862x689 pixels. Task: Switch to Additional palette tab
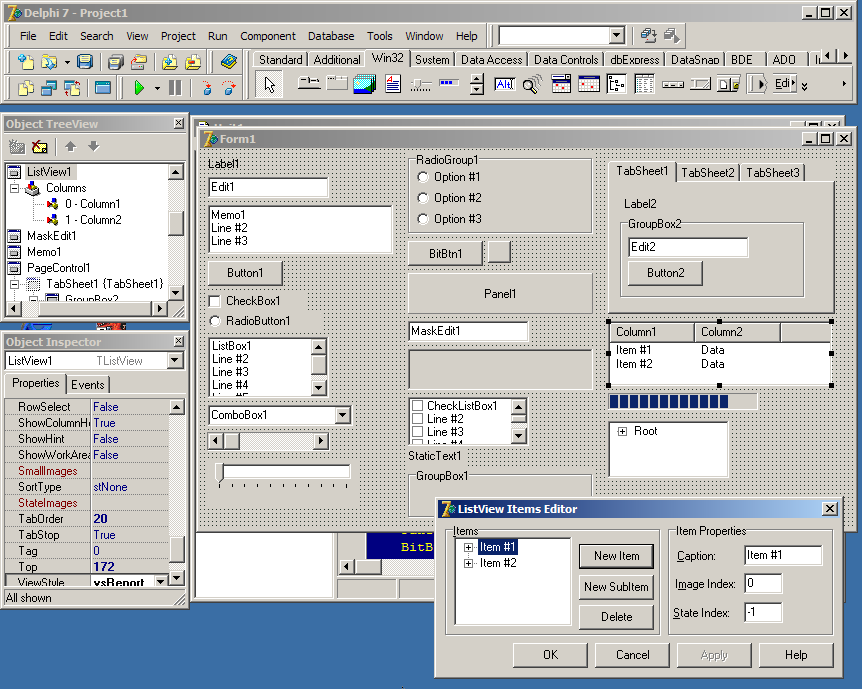point(337,59)
